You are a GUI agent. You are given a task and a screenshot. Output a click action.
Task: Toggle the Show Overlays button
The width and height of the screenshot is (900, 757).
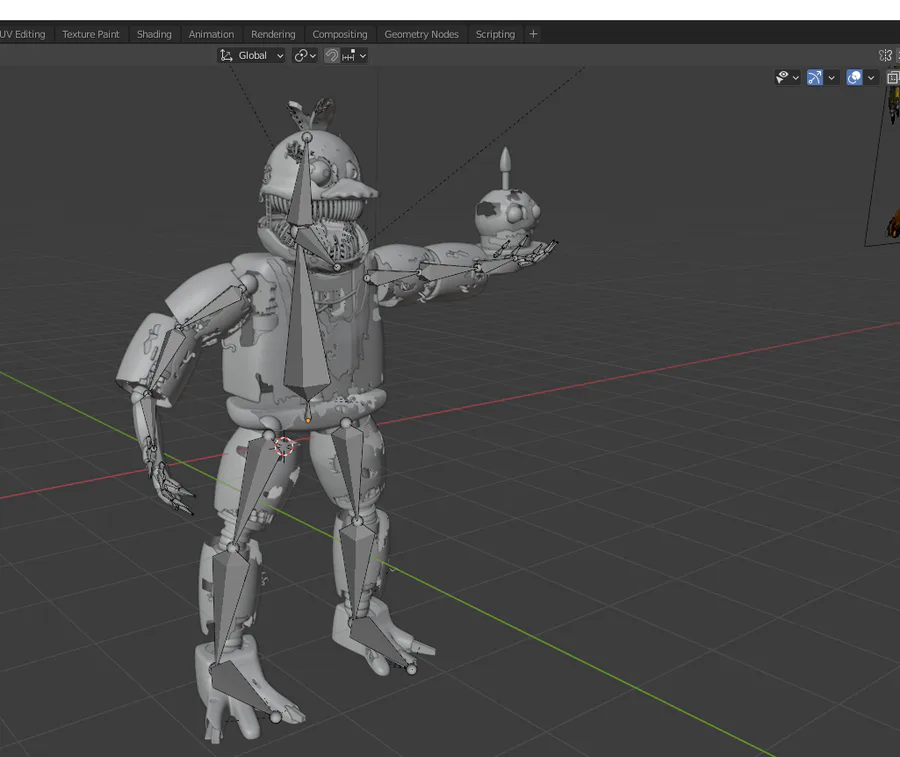point(854,77)
